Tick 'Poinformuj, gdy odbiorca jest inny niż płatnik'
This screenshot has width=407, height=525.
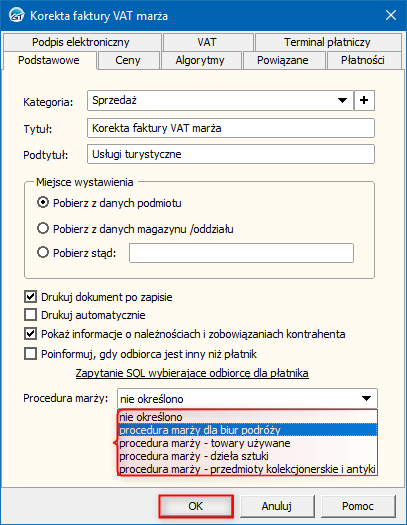tap(30, 354)
